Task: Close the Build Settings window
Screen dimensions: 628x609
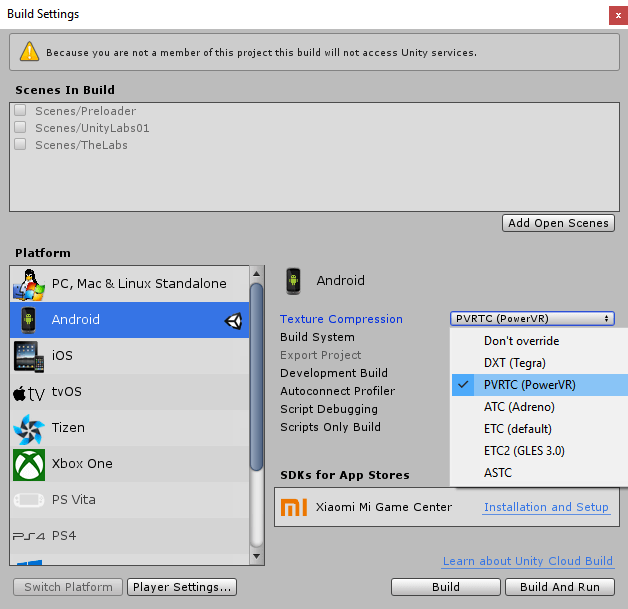Action: coord(618,16)
